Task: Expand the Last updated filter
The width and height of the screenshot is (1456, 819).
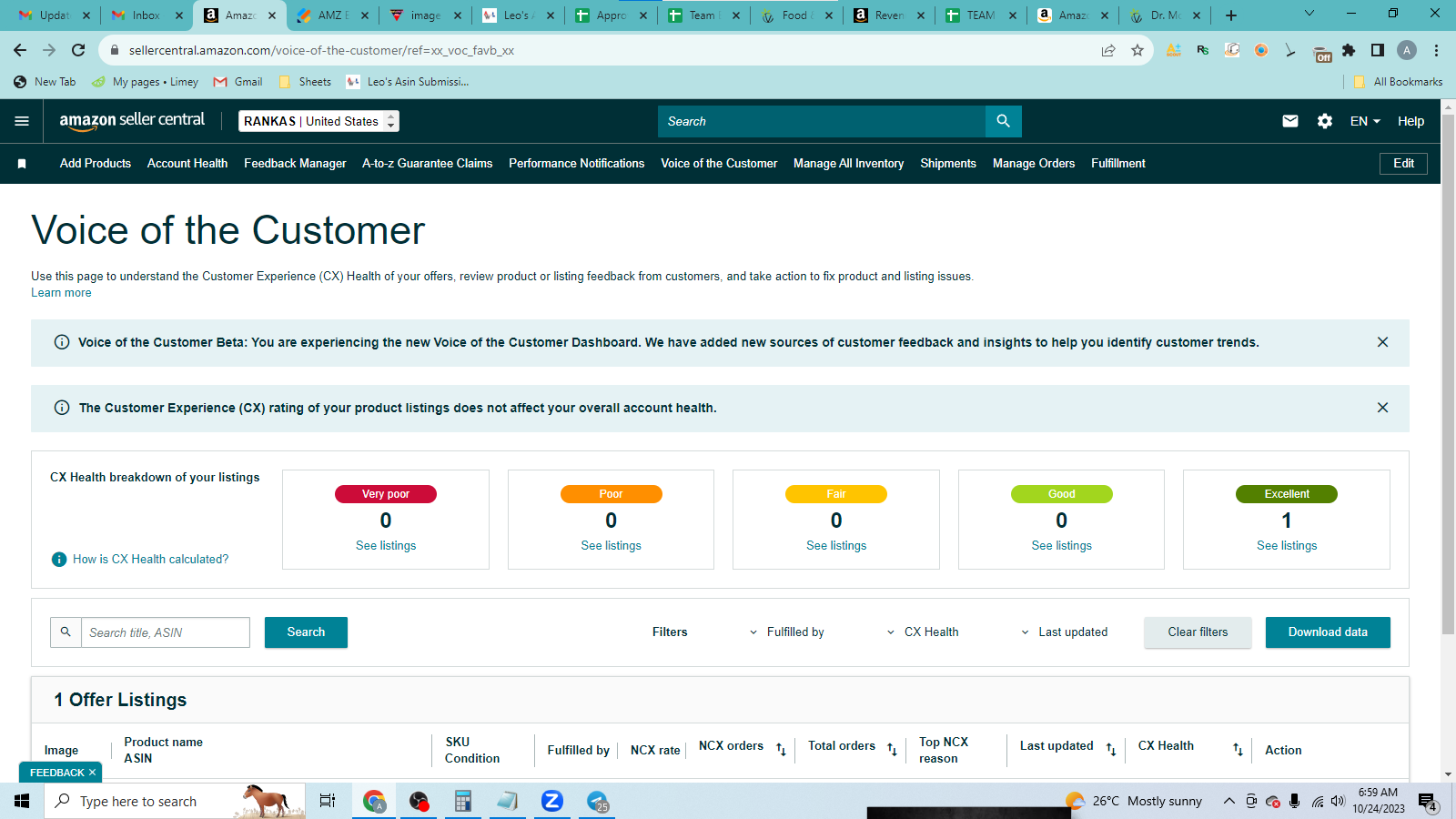Action: coord(1064,632)
